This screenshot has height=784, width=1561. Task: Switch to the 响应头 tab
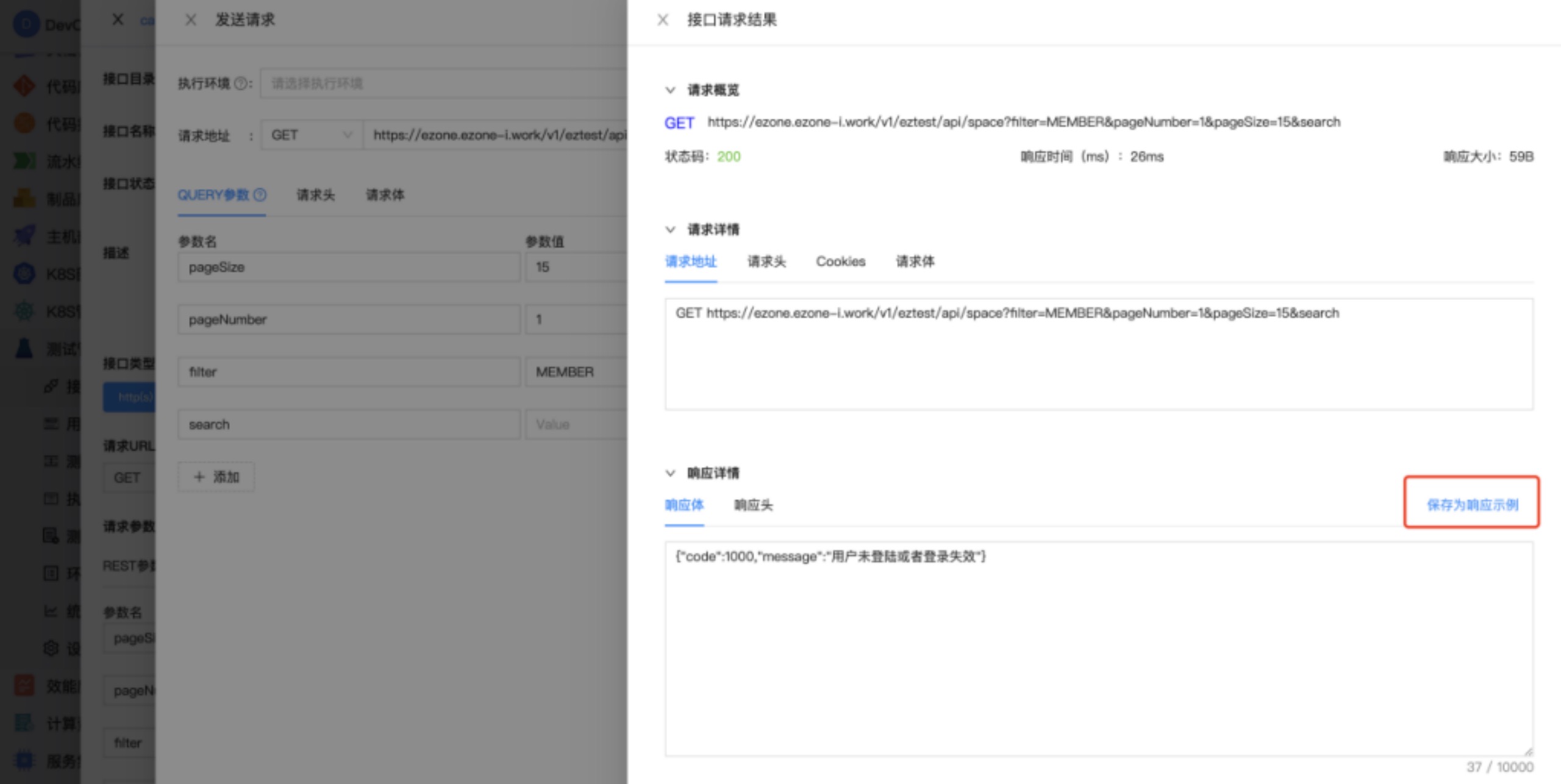(752, 505)
